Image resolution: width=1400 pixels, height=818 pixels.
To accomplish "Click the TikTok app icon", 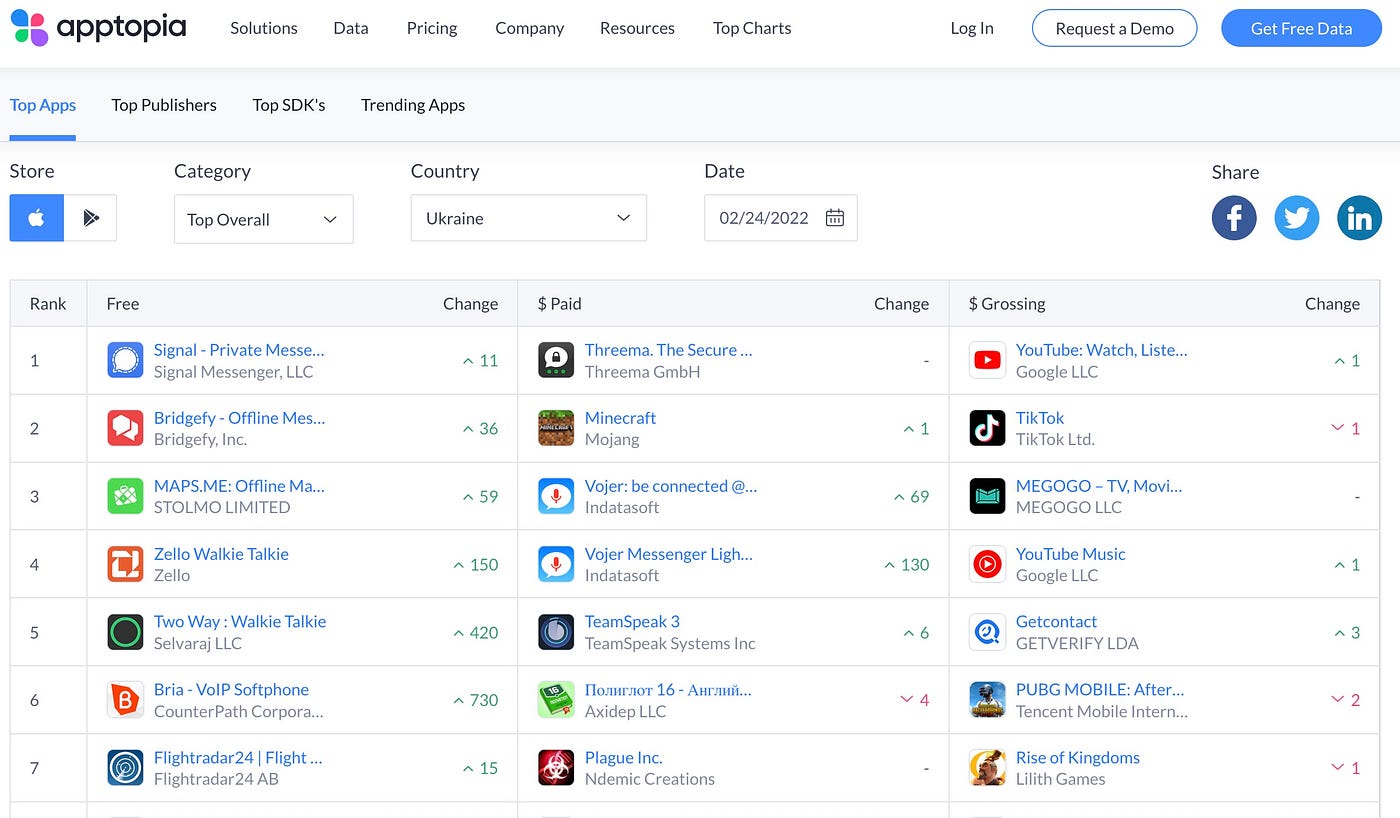I will pyautogui.click(x=987, y=428).
